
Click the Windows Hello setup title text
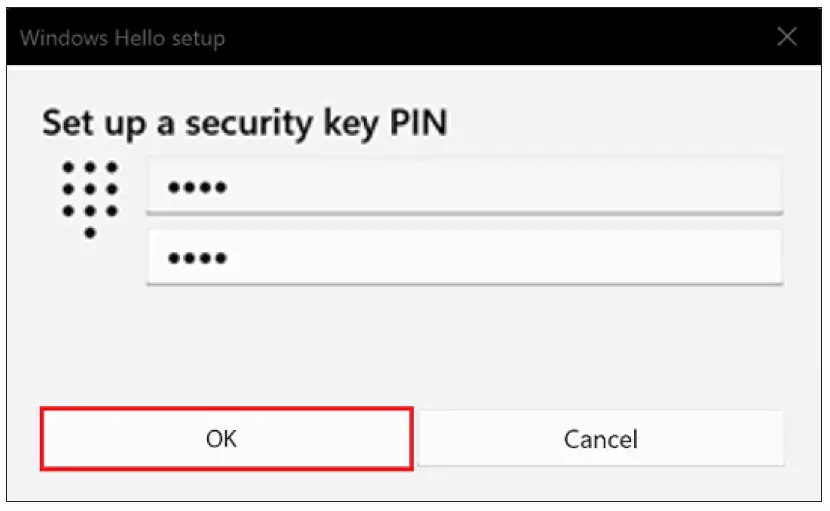[x=122, y=38]
